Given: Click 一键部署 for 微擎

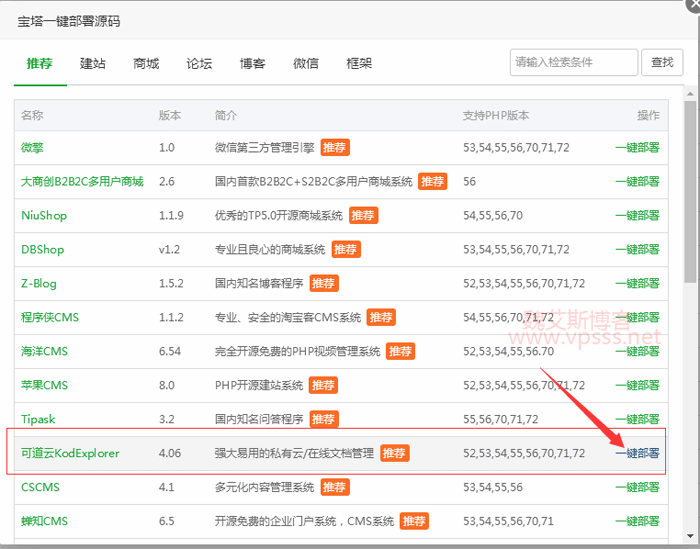Looking at the screenshot, I should click(637, 147).
